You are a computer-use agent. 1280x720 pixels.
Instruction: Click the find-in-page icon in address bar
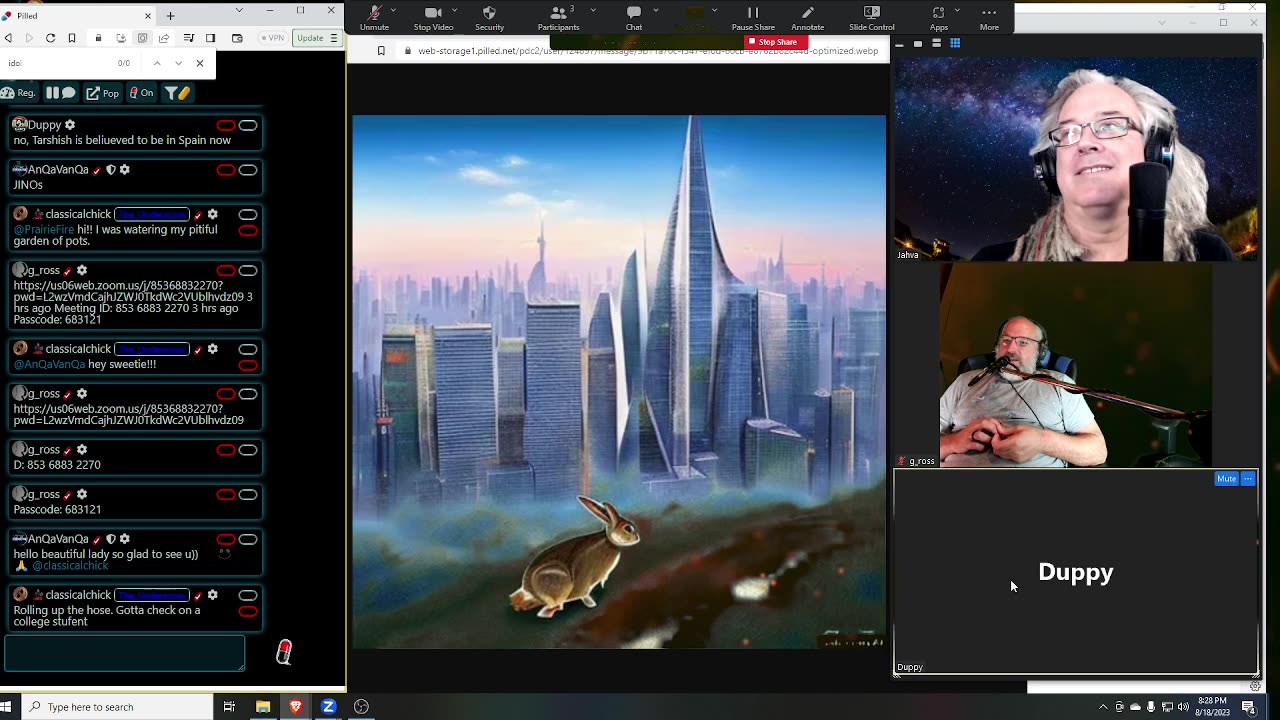click(142, 38)
